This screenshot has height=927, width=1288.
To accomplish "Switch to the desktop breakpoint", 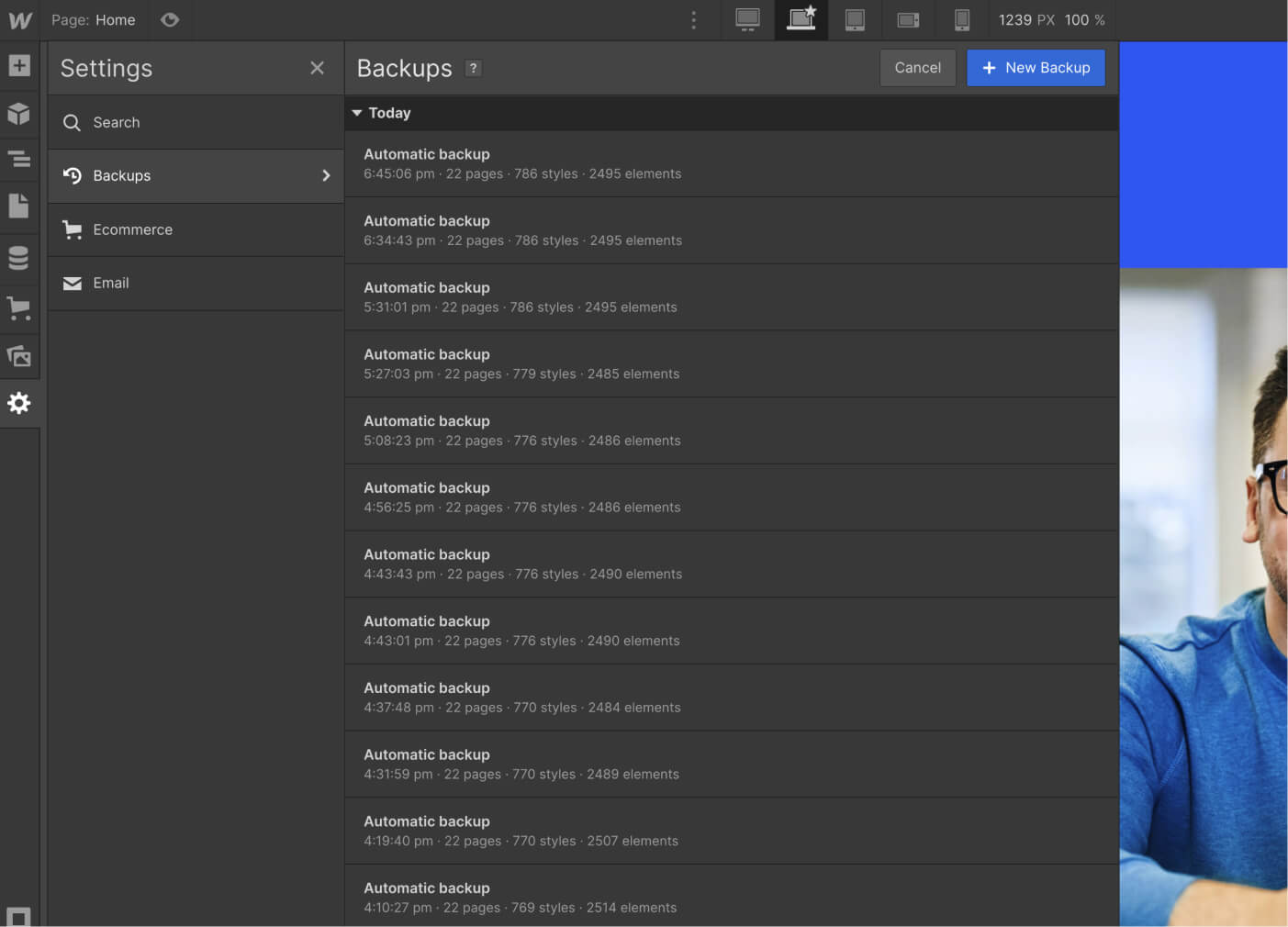I will coord(747,19).
